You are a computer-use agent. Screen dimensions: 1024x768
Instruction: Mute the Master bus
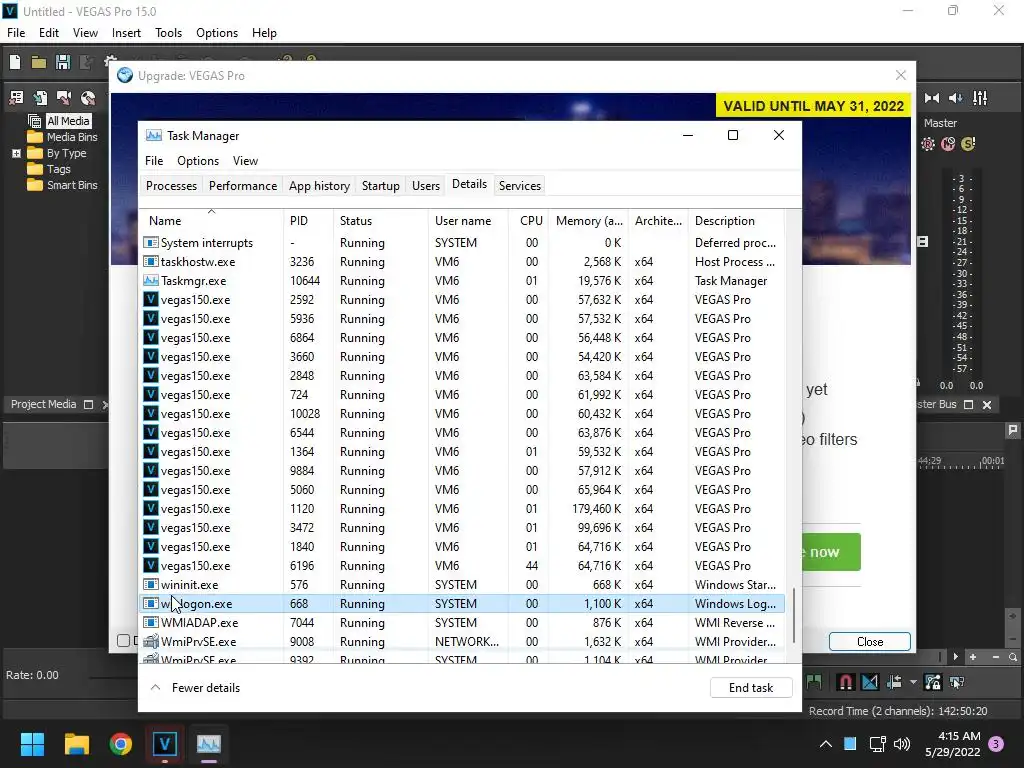[948, 144]
